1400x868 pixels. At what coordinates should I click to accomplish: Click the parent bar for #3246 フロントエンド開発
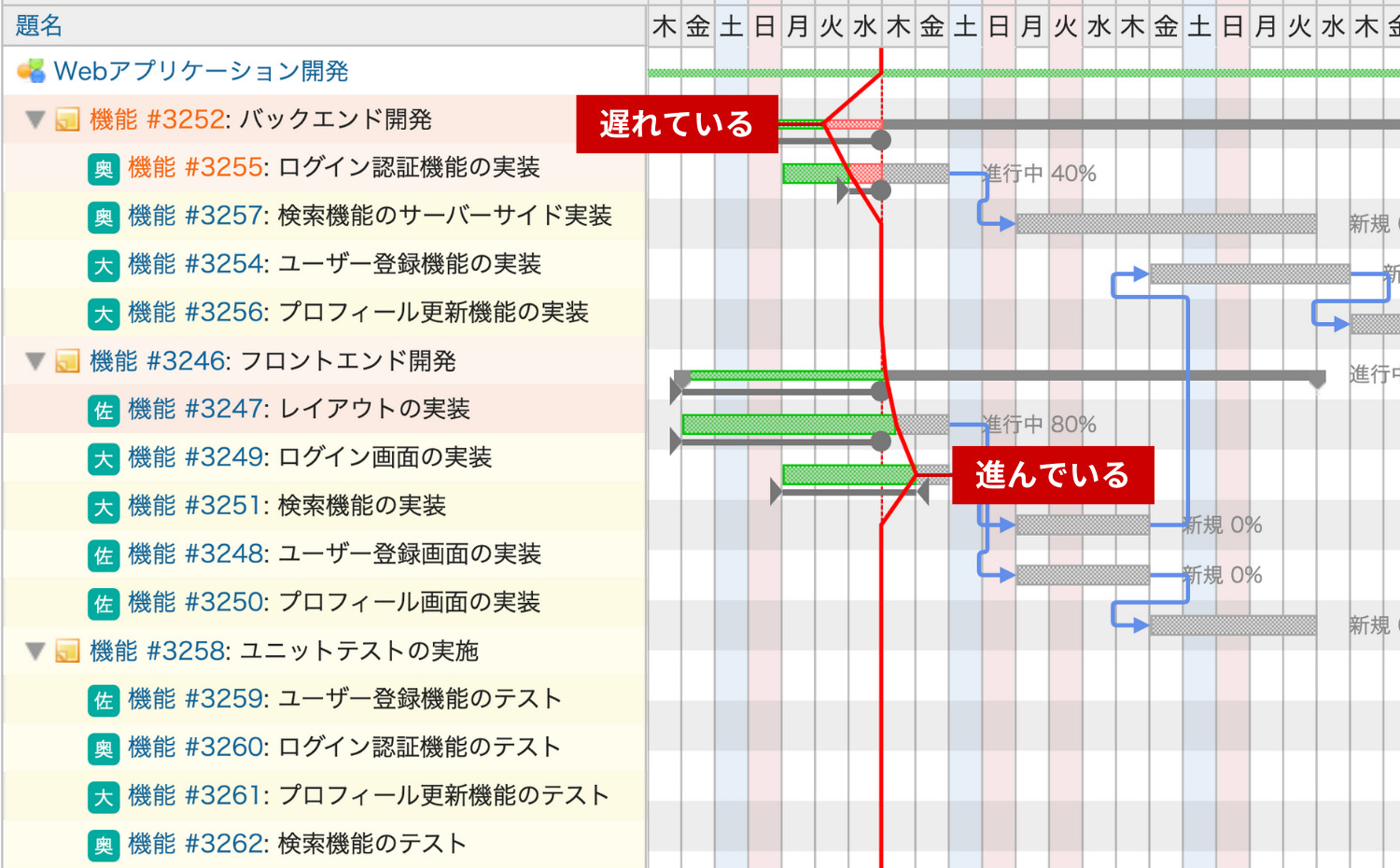[999, 375]
